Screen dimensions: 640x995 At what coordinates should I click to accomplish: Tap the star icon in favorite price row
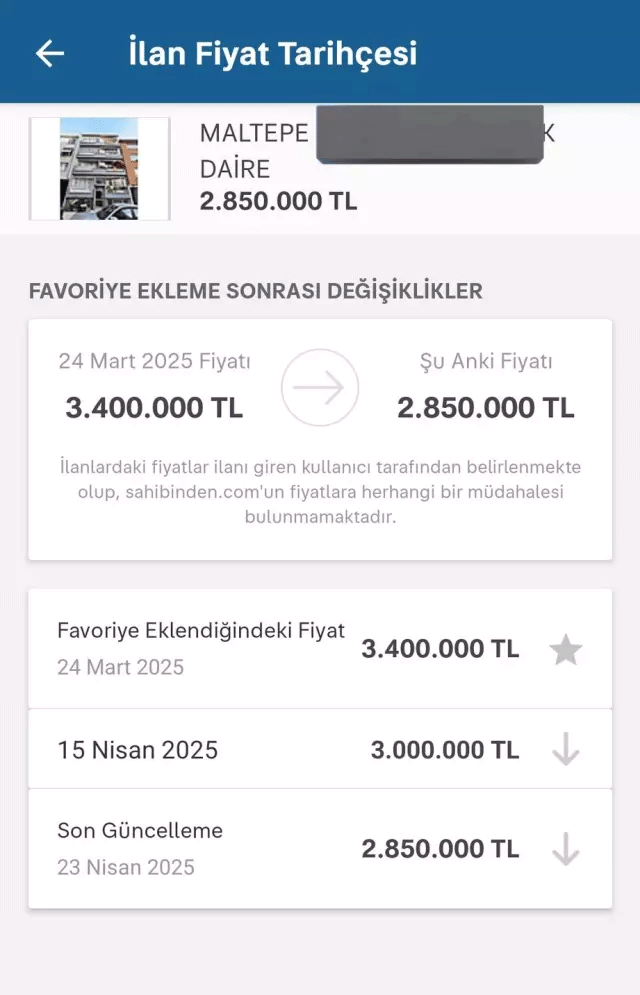click(566, 650)
